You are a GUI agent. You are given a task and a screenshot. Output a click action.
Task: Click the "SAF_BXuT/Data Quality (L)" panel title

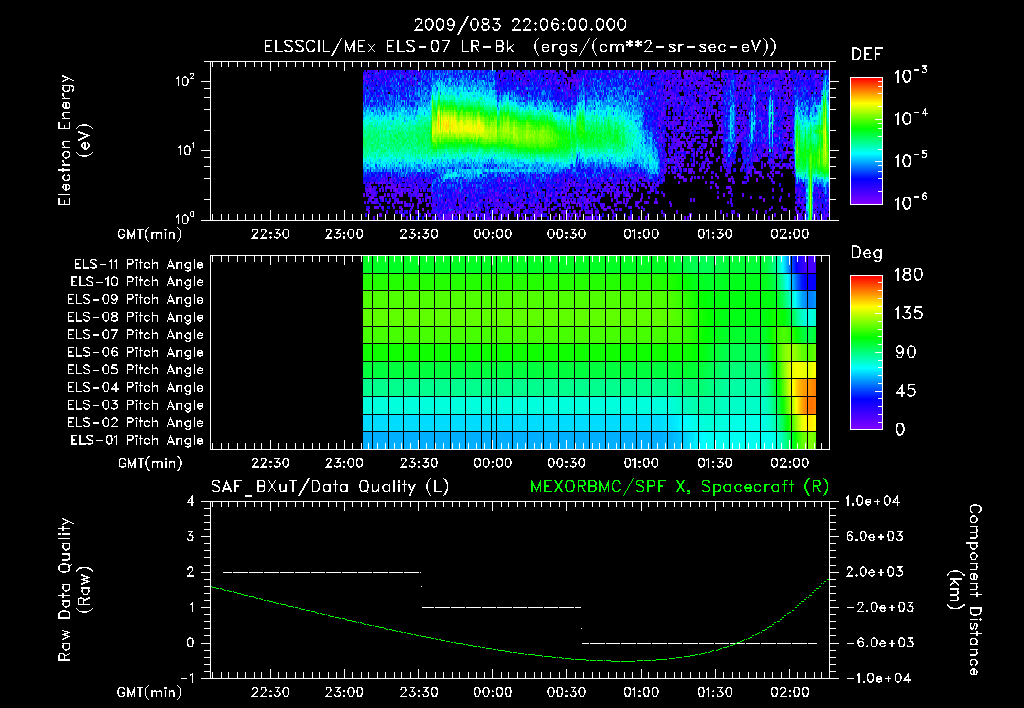click(x=330, y=487)
